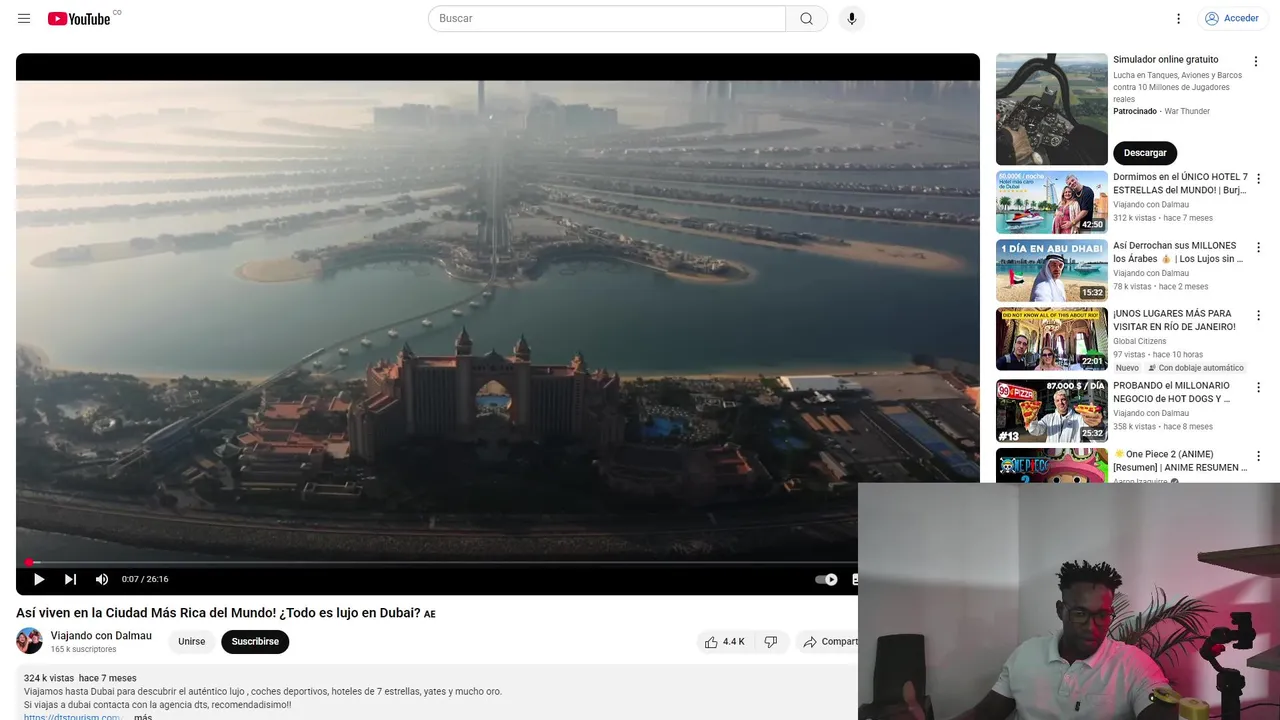Click 'Dormimos en el ÚNICO HOTEL 7' title
1280x720 pixels.
pyautogui.click(x=1180, y=183)
